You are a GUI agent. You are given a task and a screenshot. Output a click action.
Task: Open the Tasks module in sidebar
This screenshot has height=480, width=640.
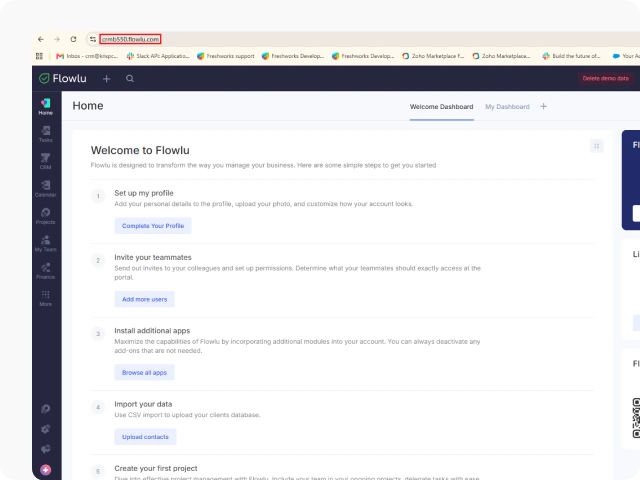click(x=45, y=134)
